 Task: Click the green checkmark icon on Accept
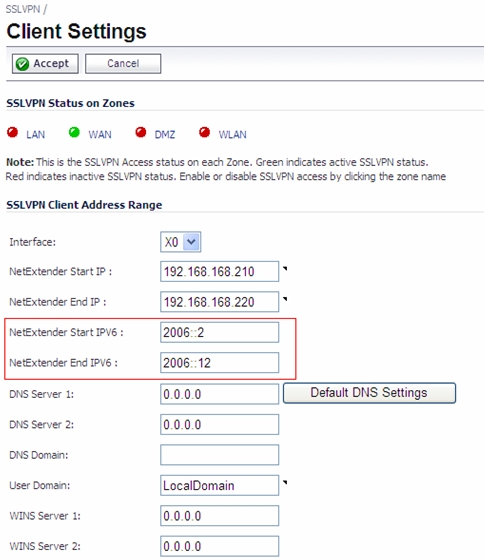coord(22,64)
